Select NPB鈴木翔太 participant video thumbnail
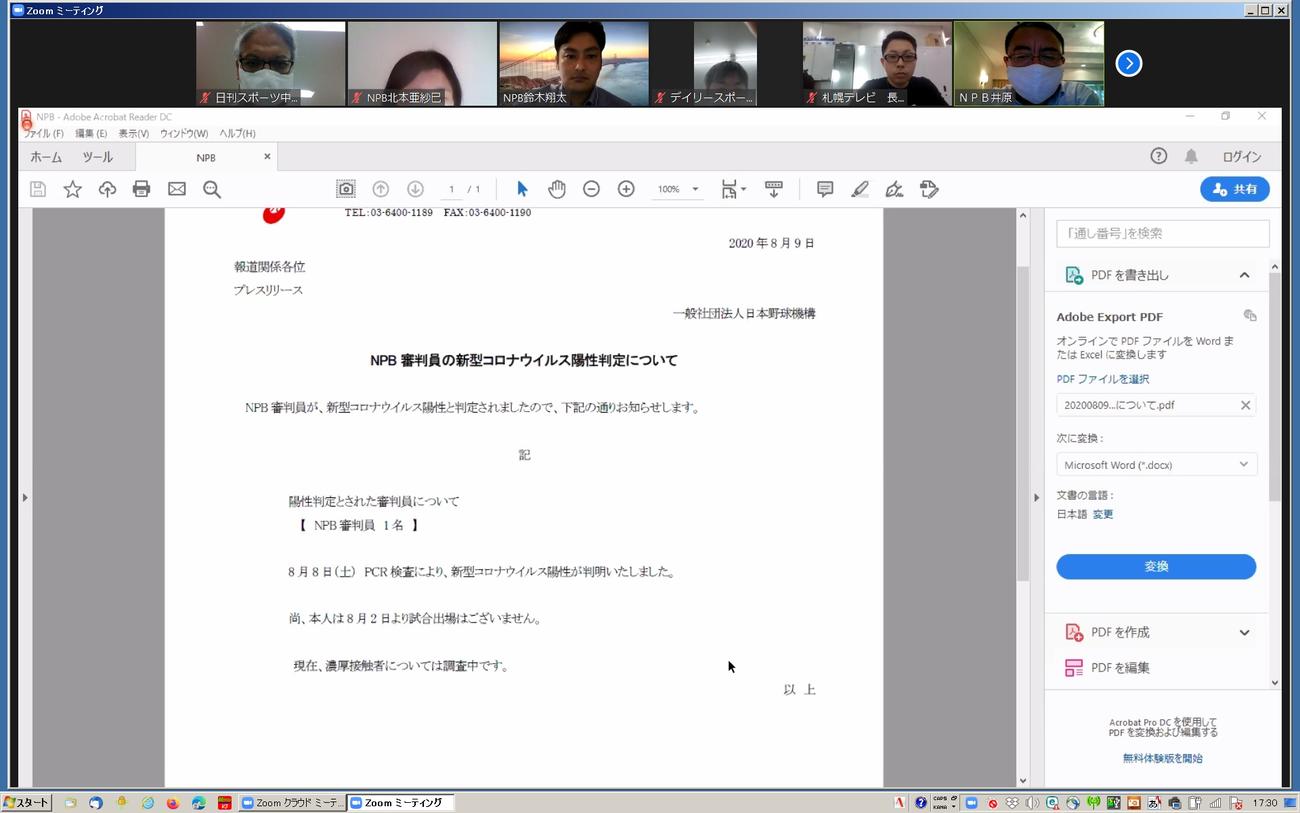Image resolution: width=1300 pixels, height=813 pixels. (574, 63)
